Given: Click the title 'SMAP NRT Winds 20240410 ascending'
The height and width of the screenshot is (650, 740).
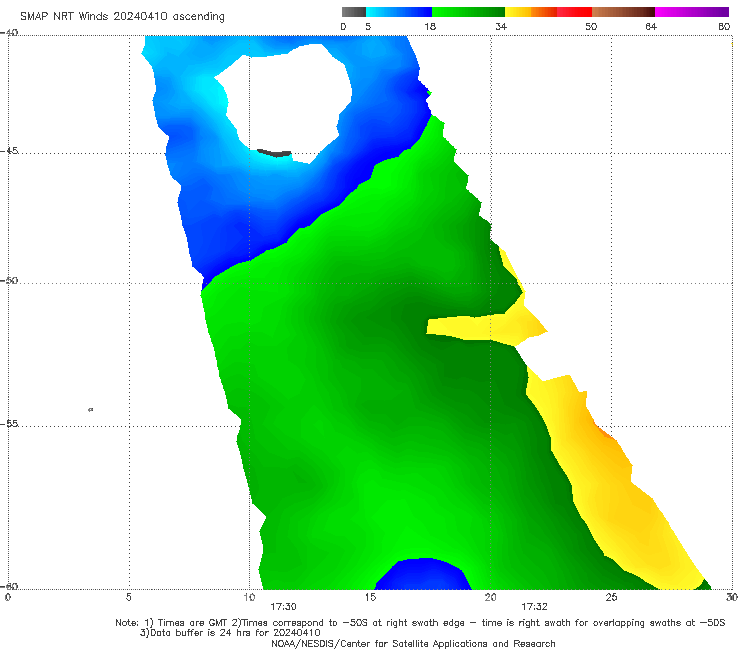Looking at the screenshot, I should (x=122, y=17).
